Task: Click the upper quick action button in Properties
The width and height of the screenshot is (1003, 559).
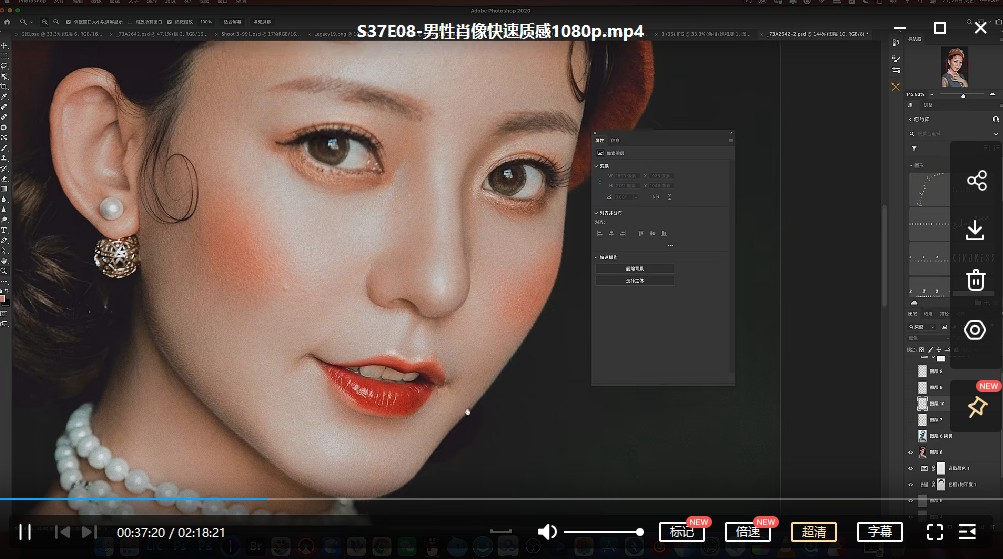Action: [635, 269]
